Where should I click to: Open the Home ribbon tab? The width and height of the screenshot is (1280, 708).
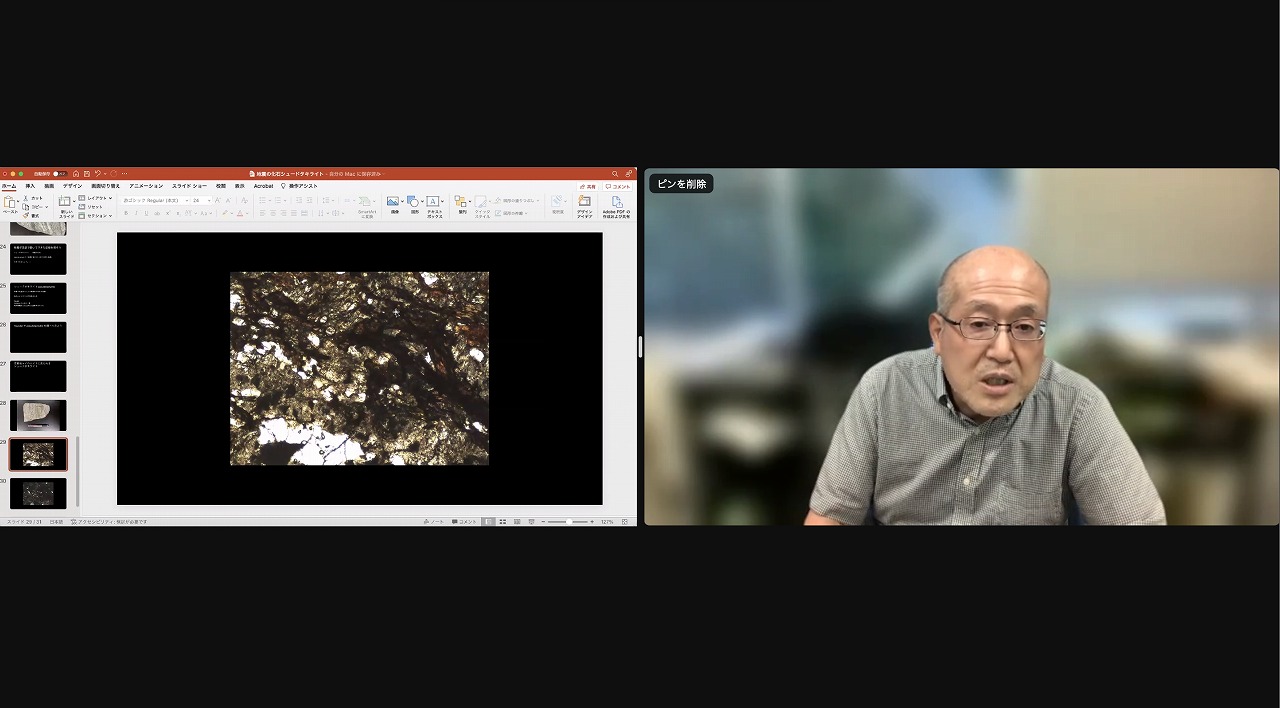[x=9, y=186]
